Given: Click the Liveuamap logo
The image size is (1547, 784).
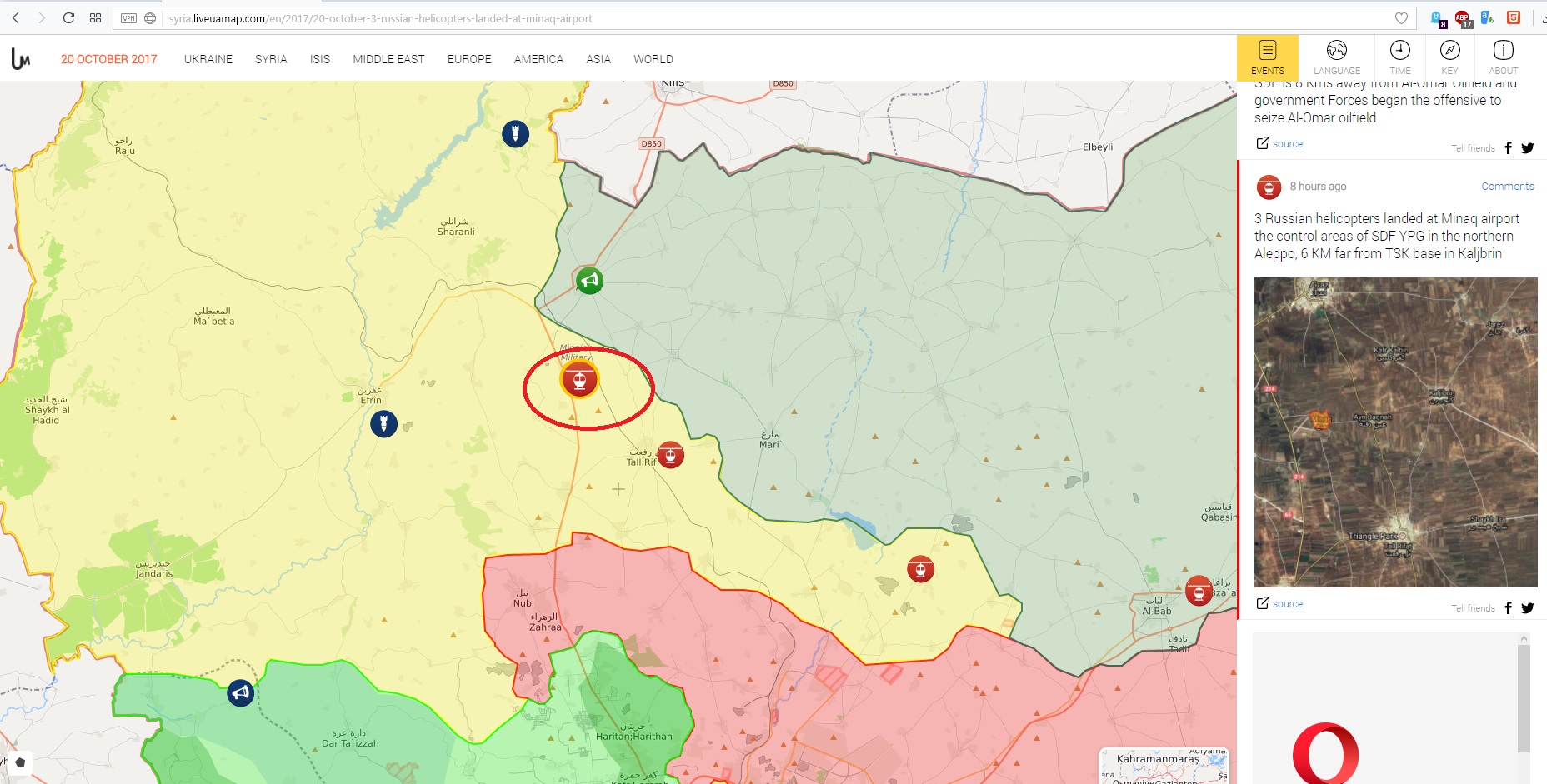Looking at the screenshot, I should [x=21, y=59].
